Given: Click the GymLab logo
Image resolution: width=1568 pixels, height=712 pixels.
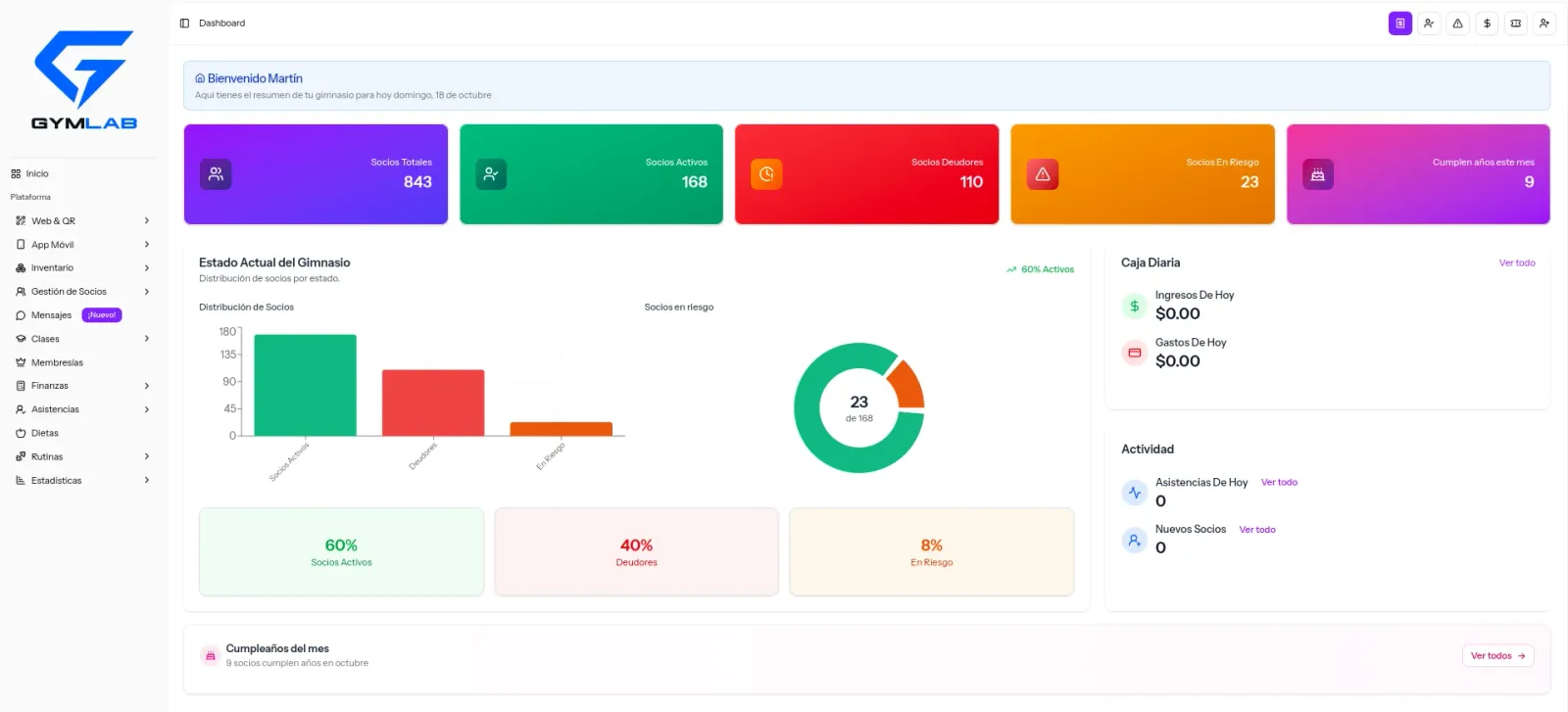Looking at the screenshot, I should (x=84, y=80).
